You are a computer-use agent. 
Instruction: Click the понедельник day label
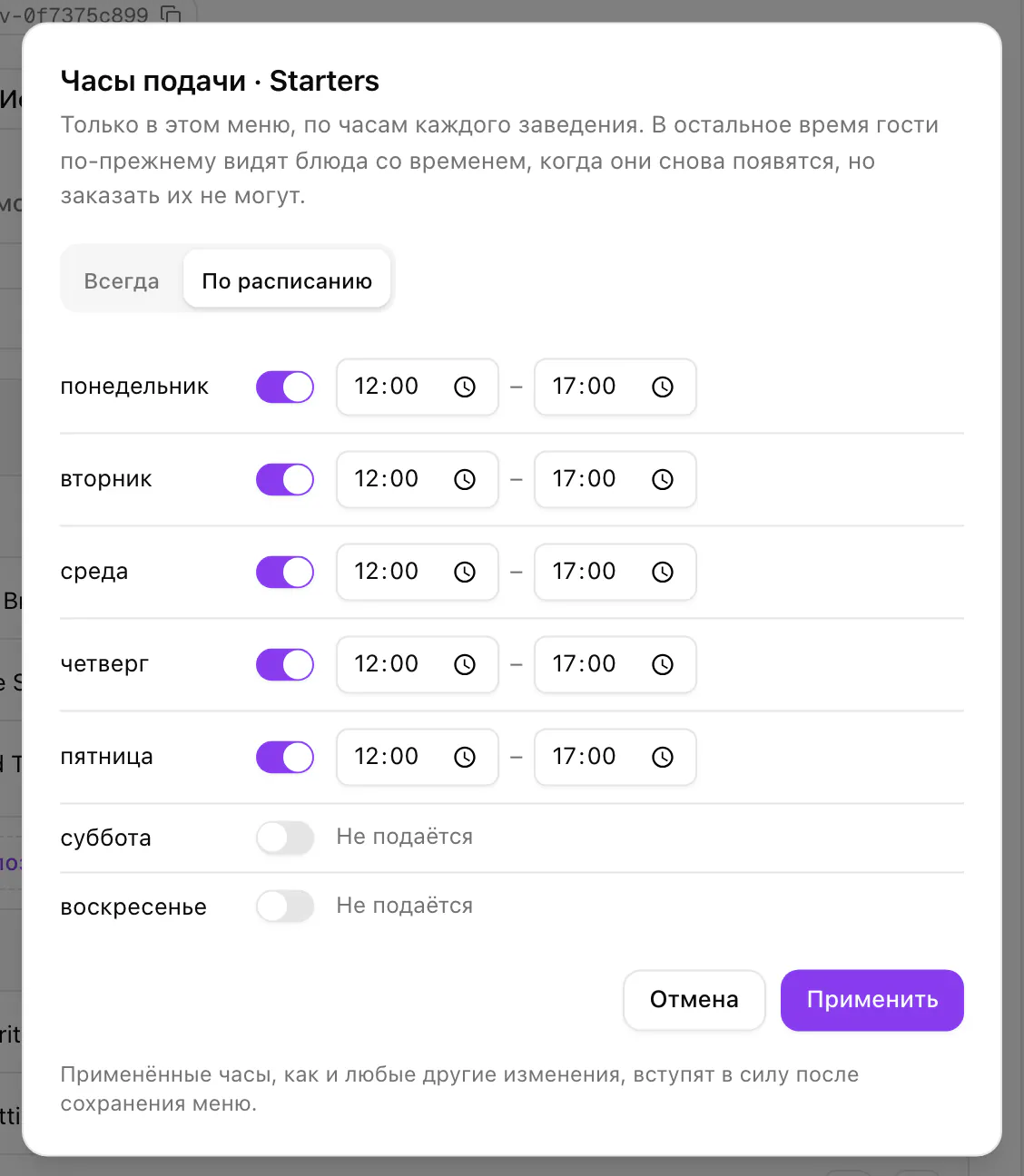[134, 387]
